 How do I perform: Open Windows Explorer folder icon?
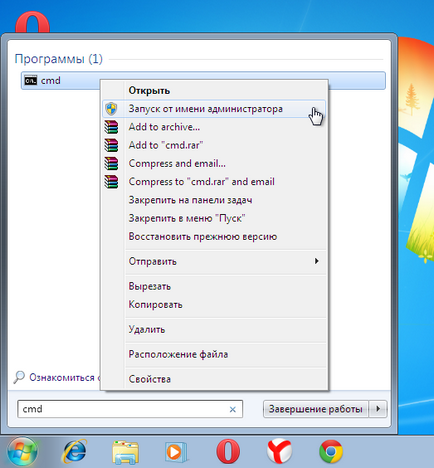click(125, 452)
